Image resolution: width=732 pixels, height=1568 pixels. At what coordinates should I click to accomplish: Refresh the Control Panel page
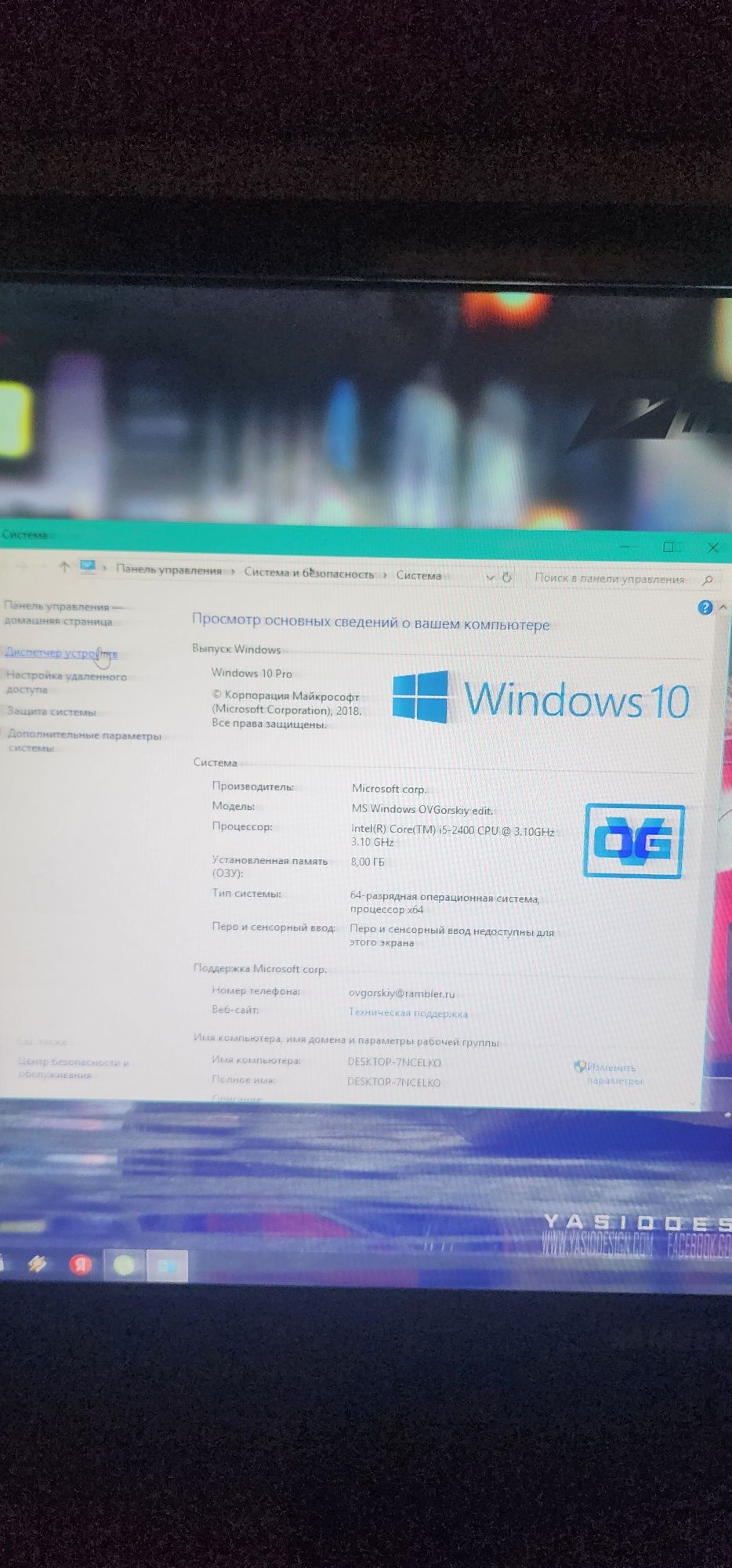pyautogui.click(x=507, y=578)
